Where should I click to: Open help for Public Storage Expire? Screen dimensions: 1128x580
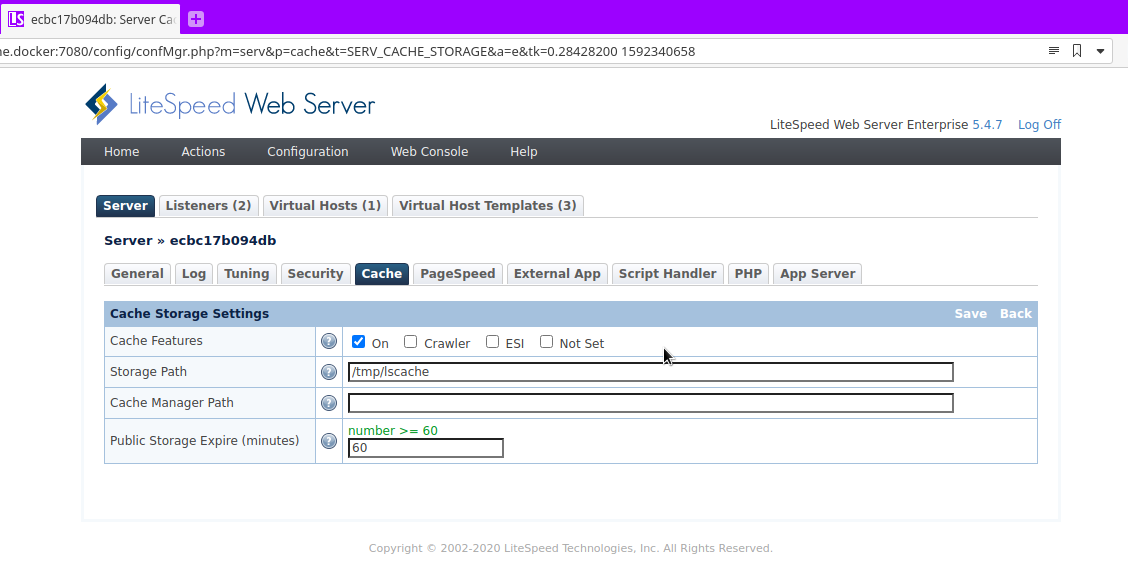pos(328,440)
